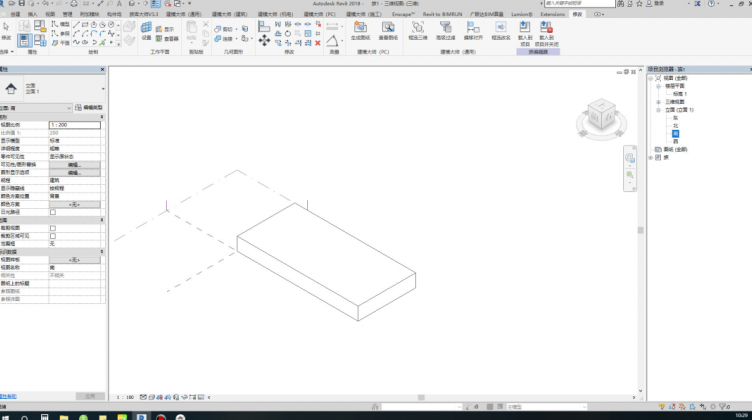The width and height of the screenshot is (752, 420).
Task: Select the Rotate tool icon
Action: point(288,34)
